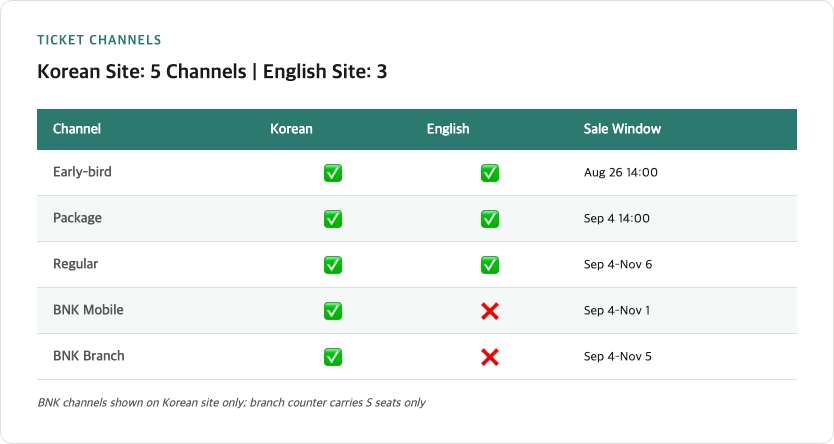Click the Sep 4-Nov 6 sale window
The width and height of the screenshot is (834, 444).
tap(618, 264)
